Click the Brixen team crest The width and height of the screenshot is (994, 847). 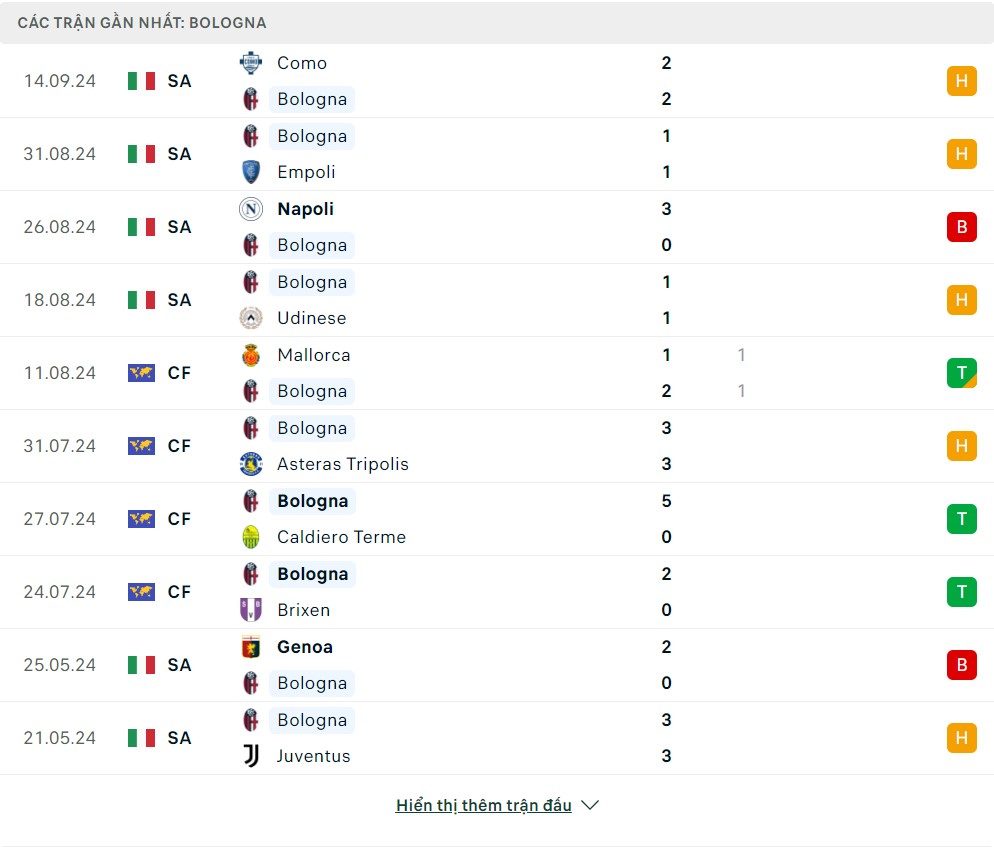tap(251, 610)
